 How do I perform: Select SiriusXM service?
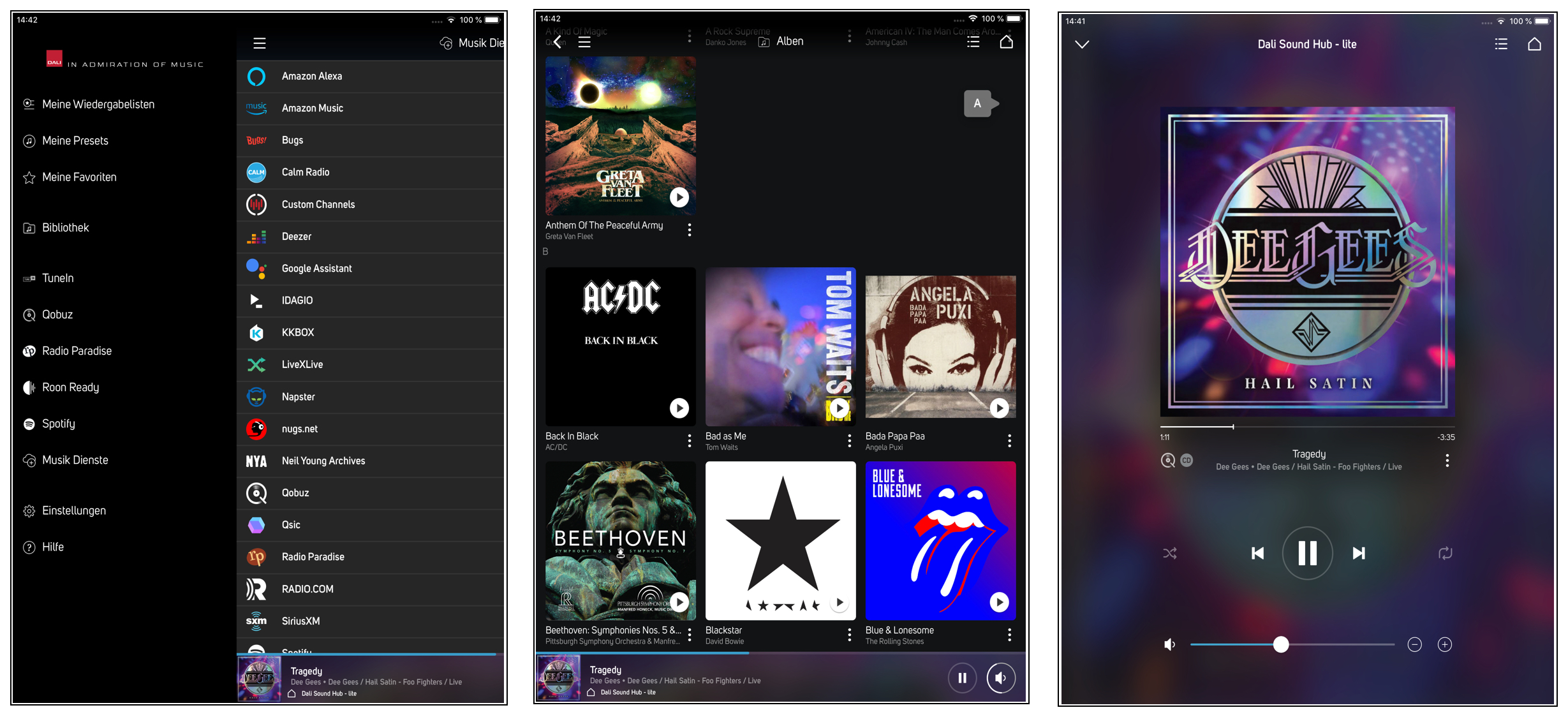point(370,621)
